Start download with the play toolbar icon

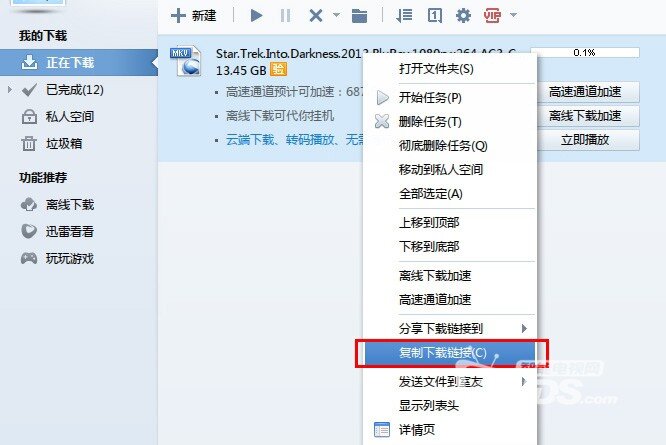tap(256, 16)
